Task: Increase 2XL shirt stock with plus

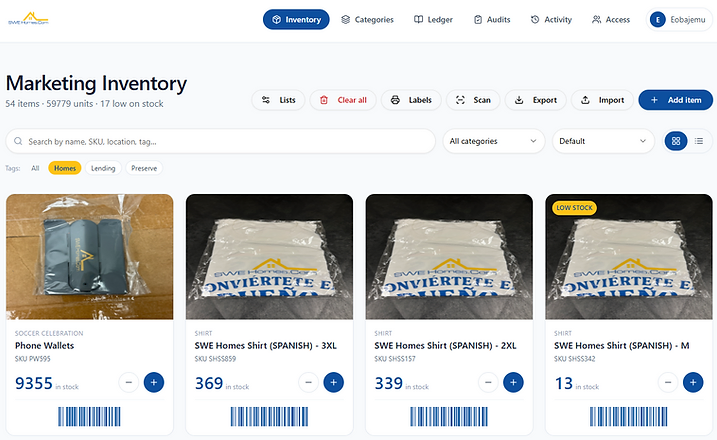Action: tap(514, 382)
